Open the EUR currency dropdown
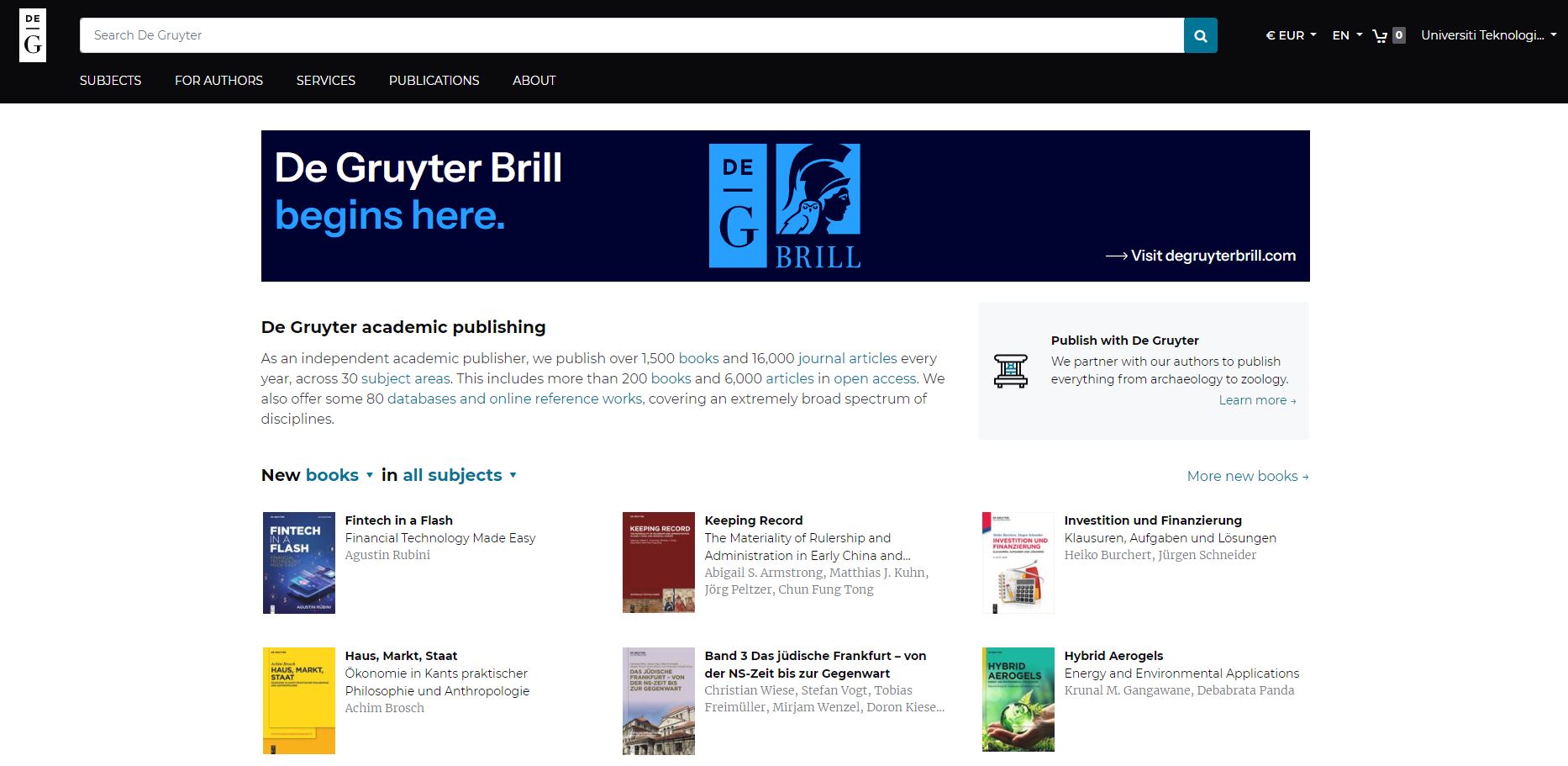 point(1291,35)
